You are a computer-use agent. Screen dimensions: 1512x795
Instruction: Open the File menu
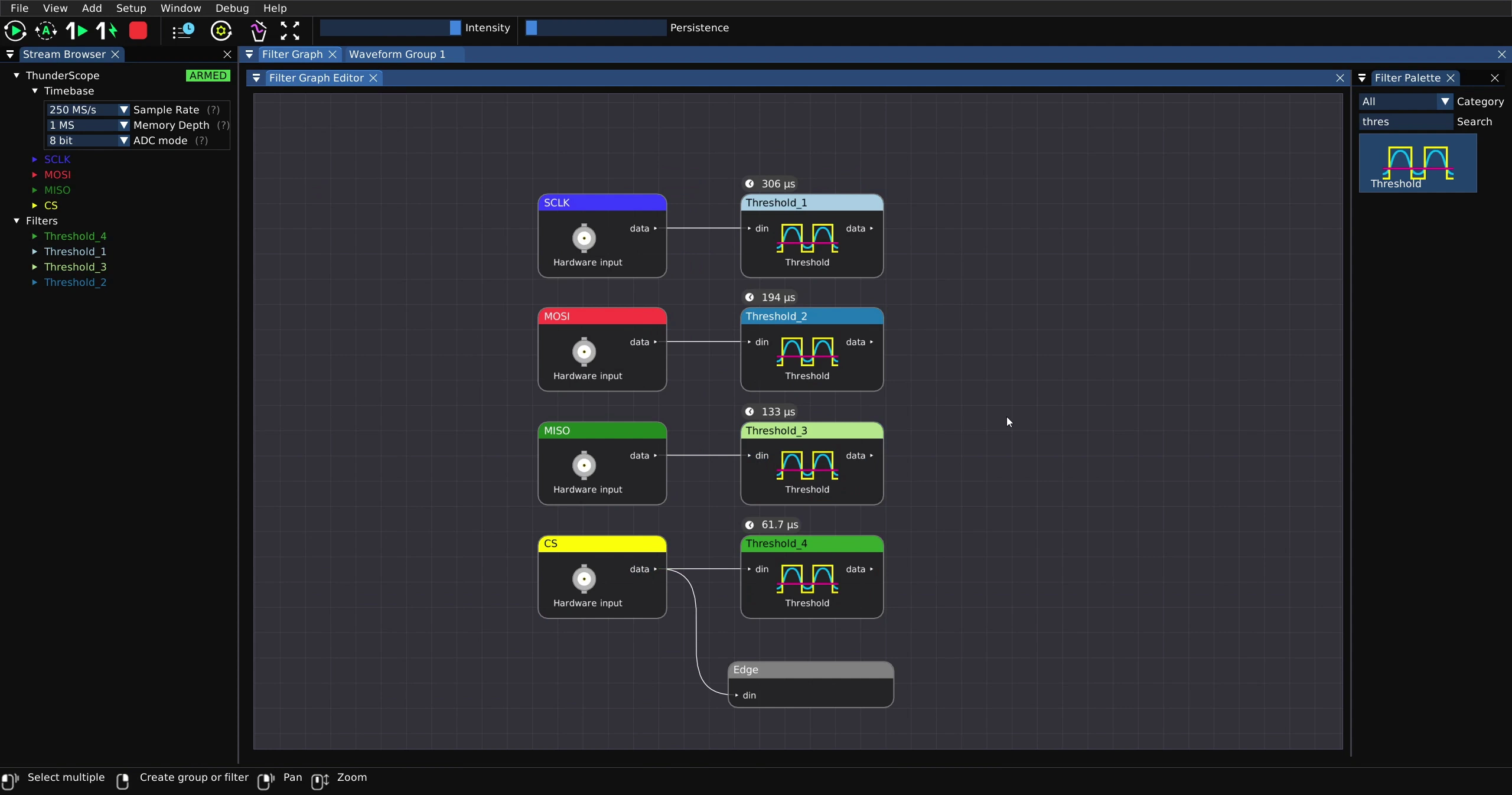point(19,8)
